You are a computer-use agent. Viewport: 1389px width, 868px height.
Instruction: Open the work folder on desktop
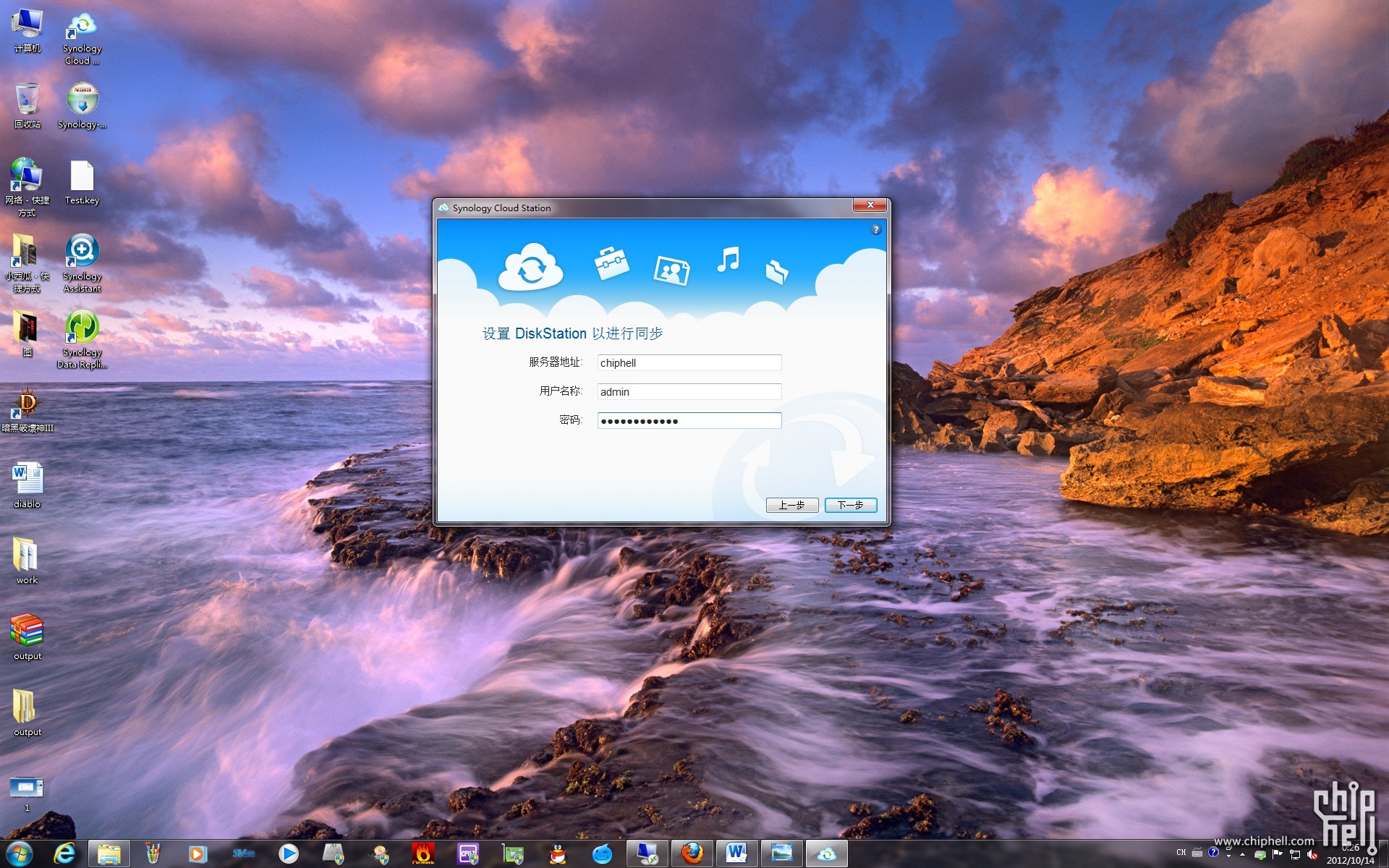(27, 561)
